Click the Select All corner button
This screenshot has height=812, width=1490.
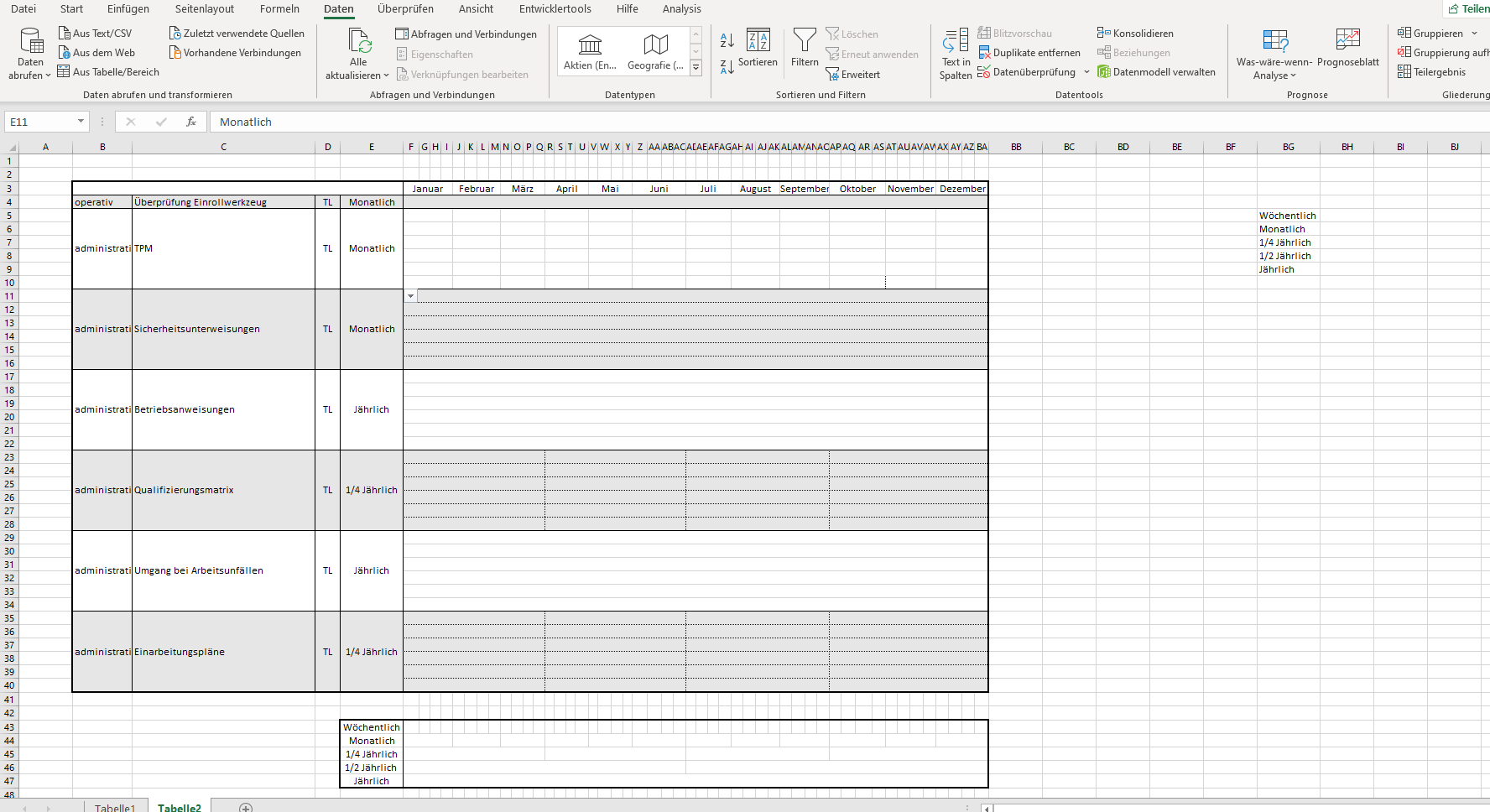[9, 147]
